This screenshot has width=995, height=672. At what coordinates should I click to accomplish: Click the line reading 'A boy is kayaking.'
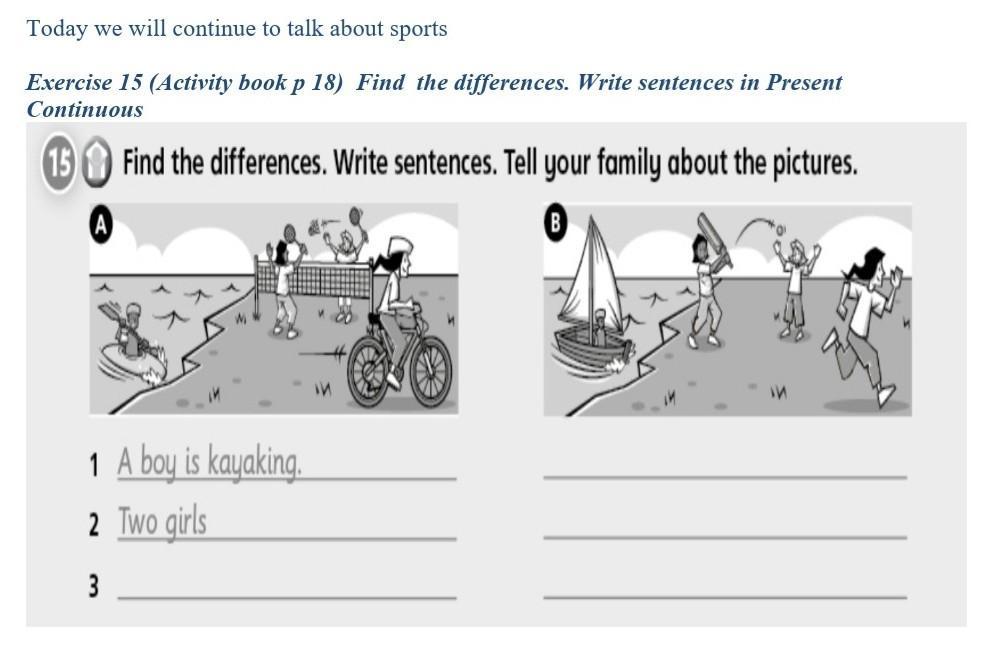click(x=210, y=463)
